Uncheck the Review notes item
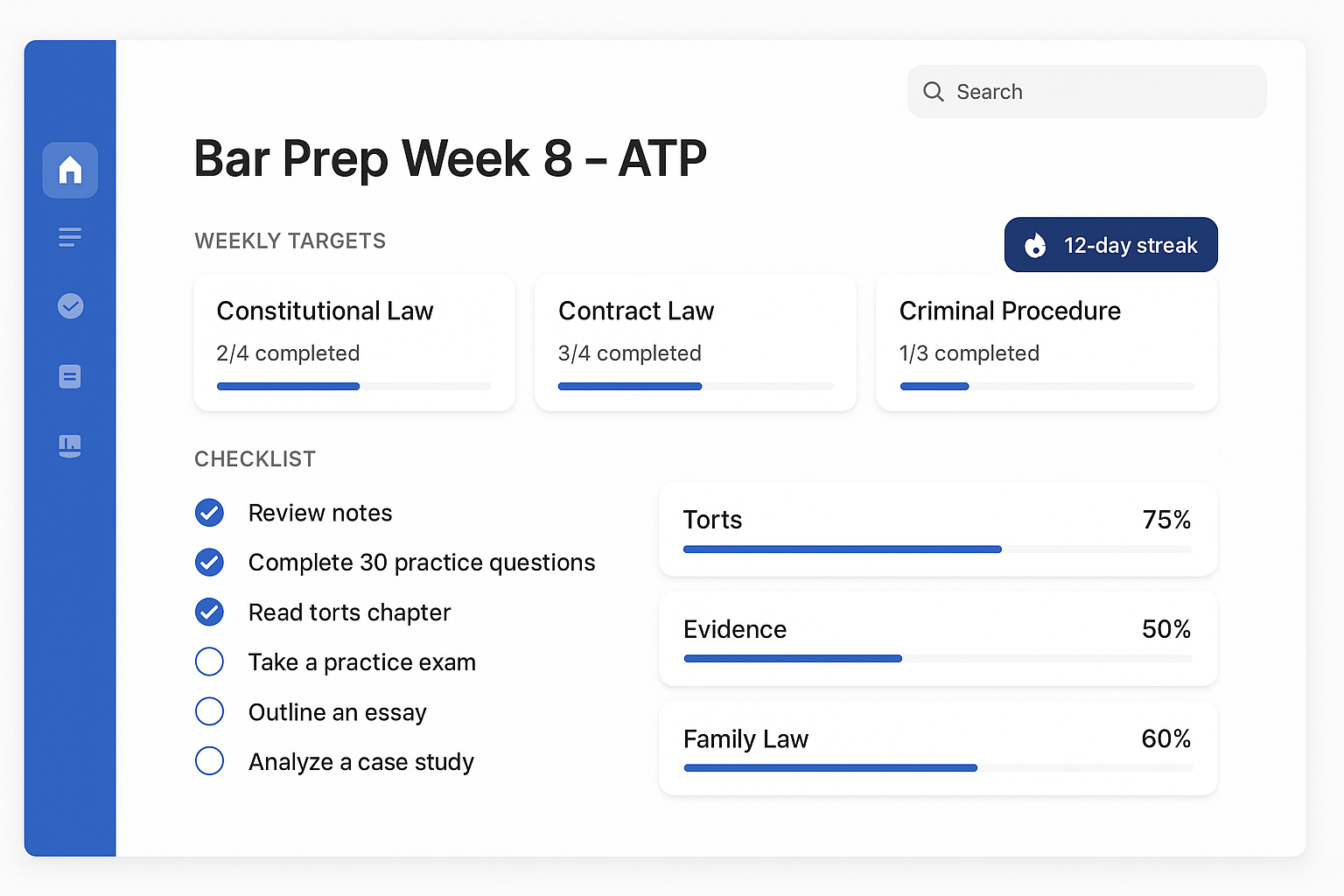 point(209,513)
